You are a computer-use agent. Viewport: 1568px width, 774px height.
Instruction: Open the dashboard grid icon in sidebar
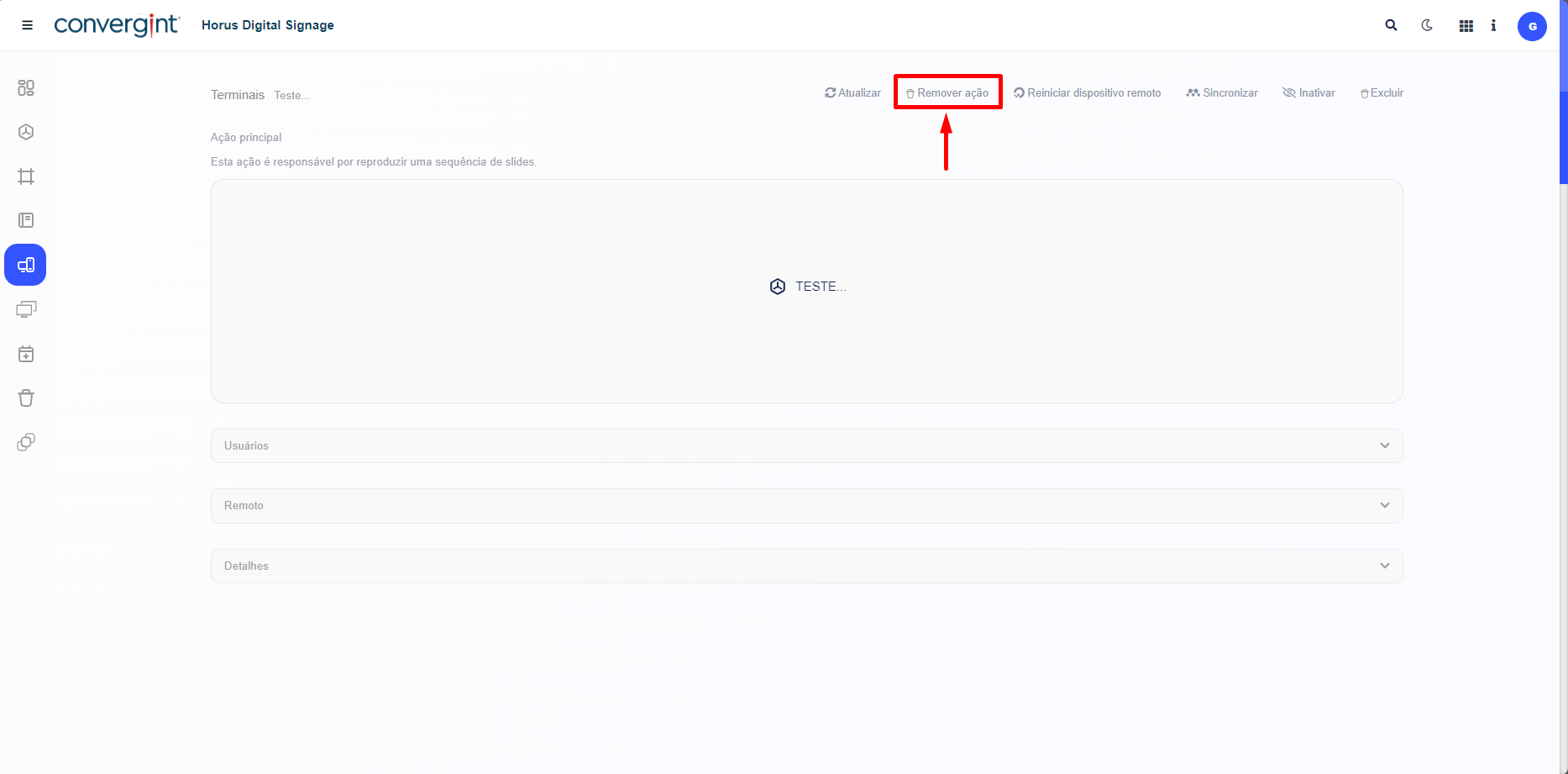[26, 87]
